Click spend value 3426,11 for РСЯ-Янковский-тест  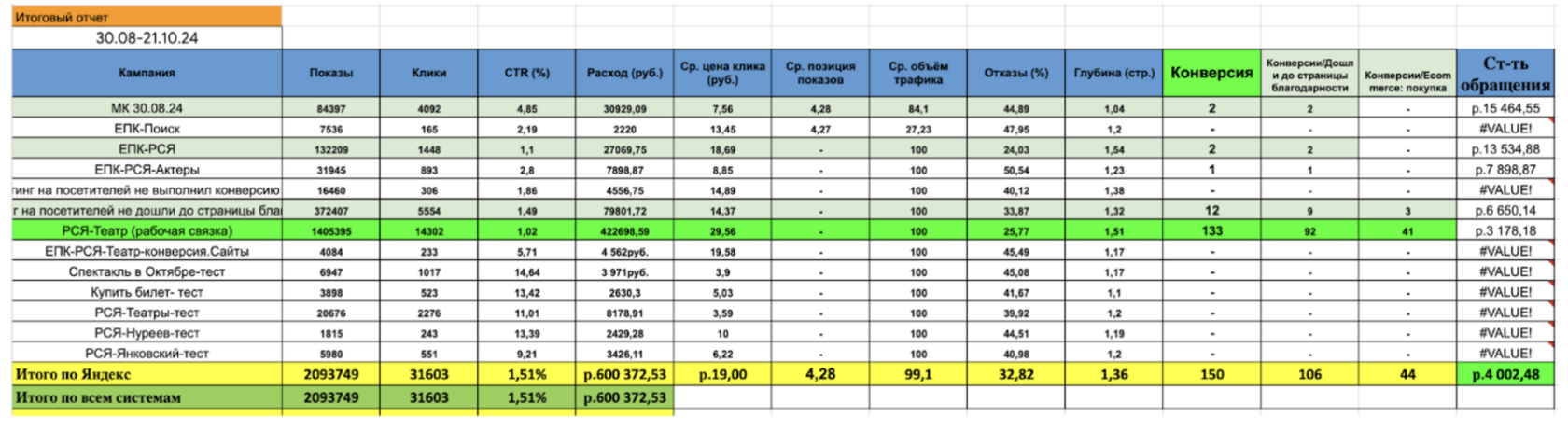624,355
